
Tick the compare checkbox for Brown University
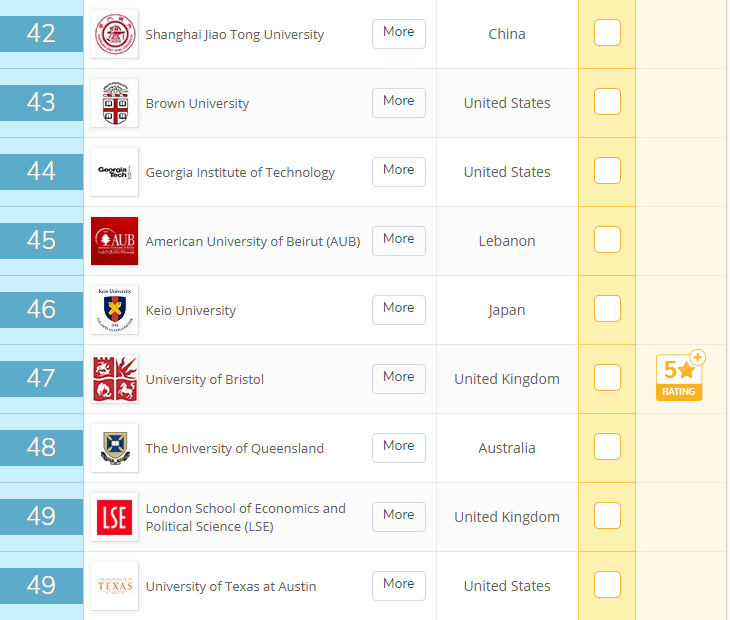coord(607,102)
